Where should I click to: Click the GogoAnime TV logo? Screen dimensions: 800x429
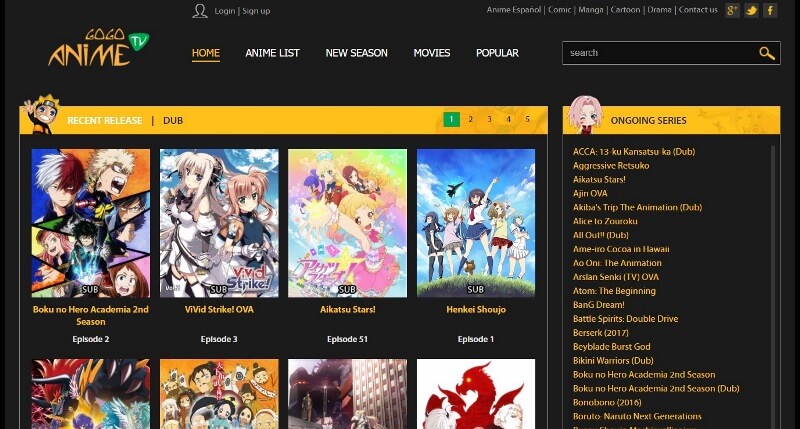98,47
